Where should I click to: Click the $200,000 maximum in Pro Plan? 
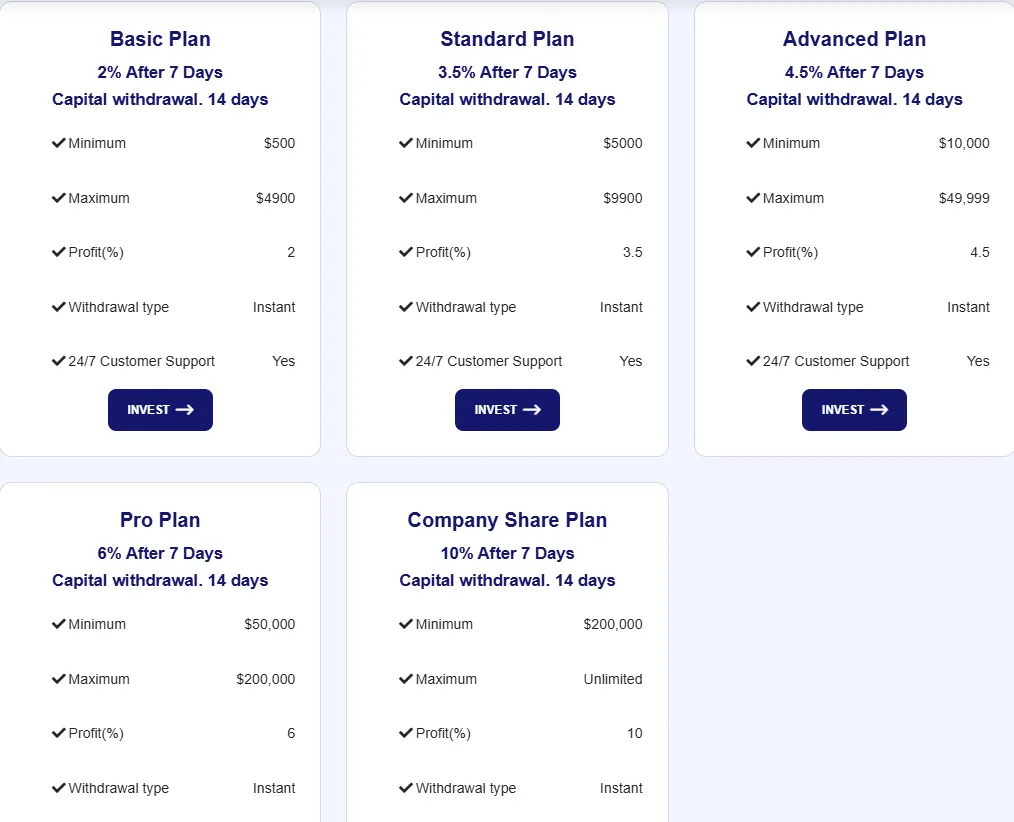click(266, 679)
